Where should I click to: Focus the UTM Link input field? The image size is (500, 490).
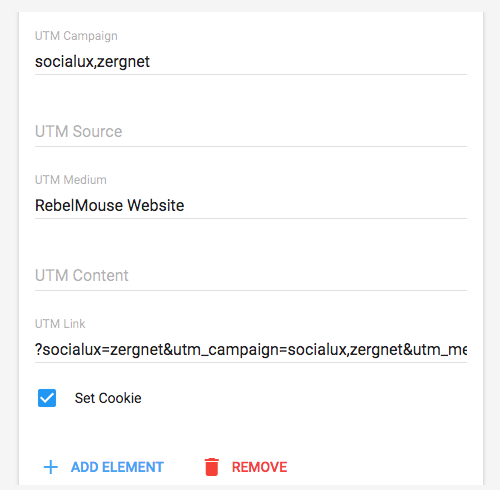tap(251, 350)
